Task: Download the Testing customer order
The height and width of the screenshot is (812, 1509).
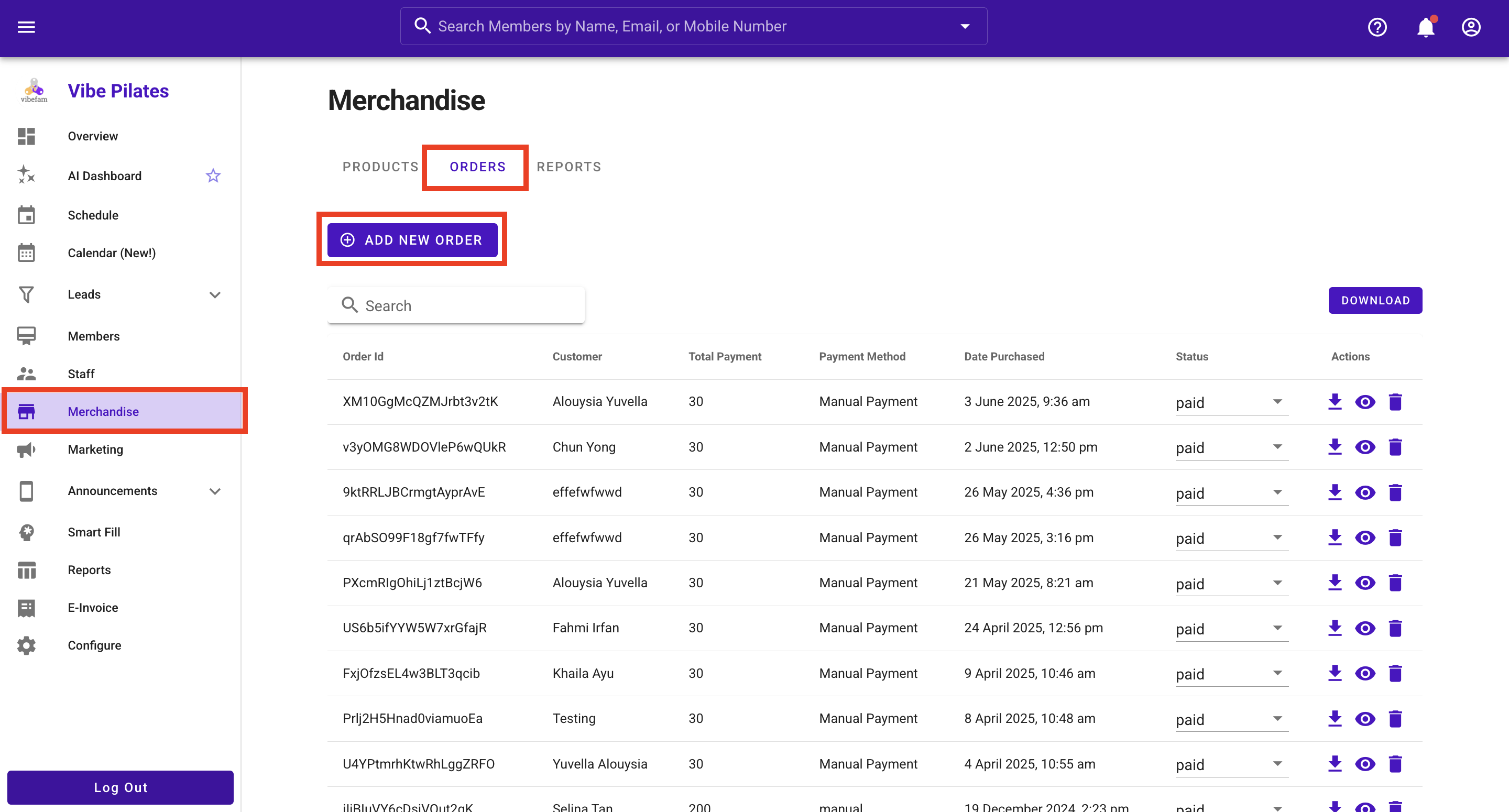Action: [1335, 719]
